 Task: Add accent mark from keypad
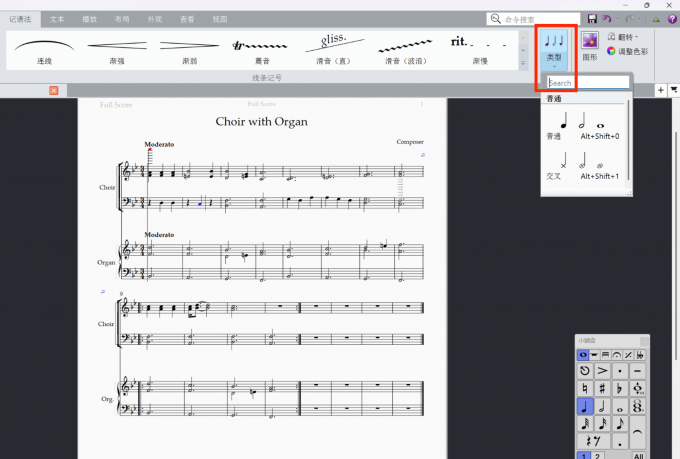[x=602, y=370]
